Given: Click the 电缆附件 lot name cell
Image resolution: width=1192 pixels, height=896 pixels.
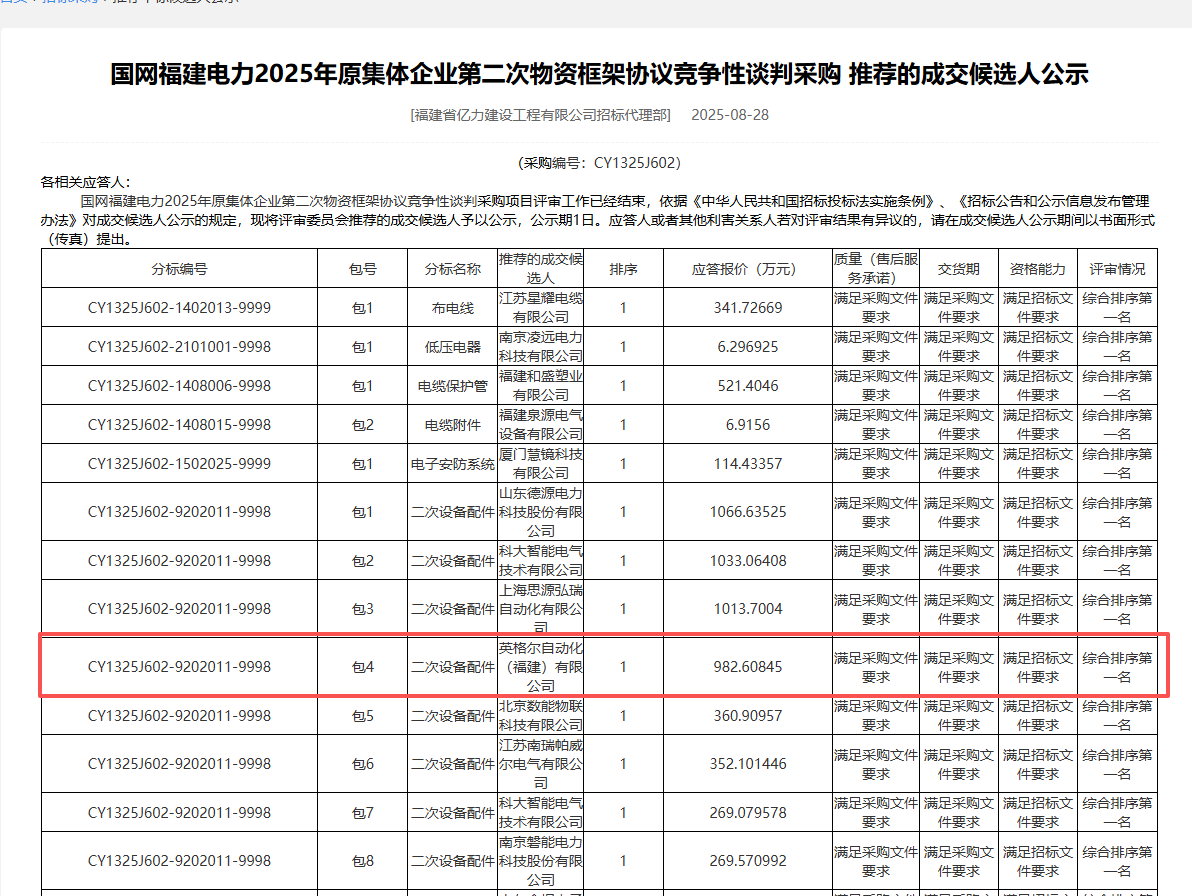Looking at the screenshot, I should coord(453,425).
